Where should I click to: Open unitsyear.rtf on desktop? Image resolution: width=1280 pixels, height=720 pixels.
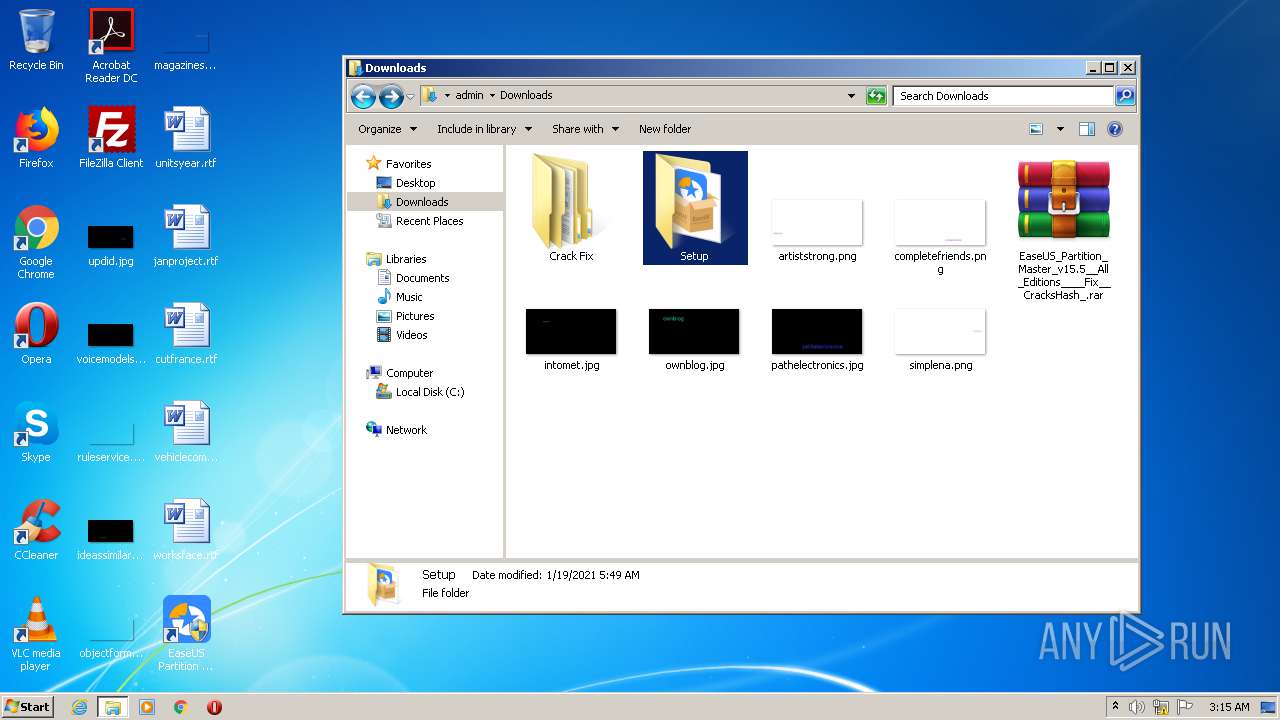[186, 138]
